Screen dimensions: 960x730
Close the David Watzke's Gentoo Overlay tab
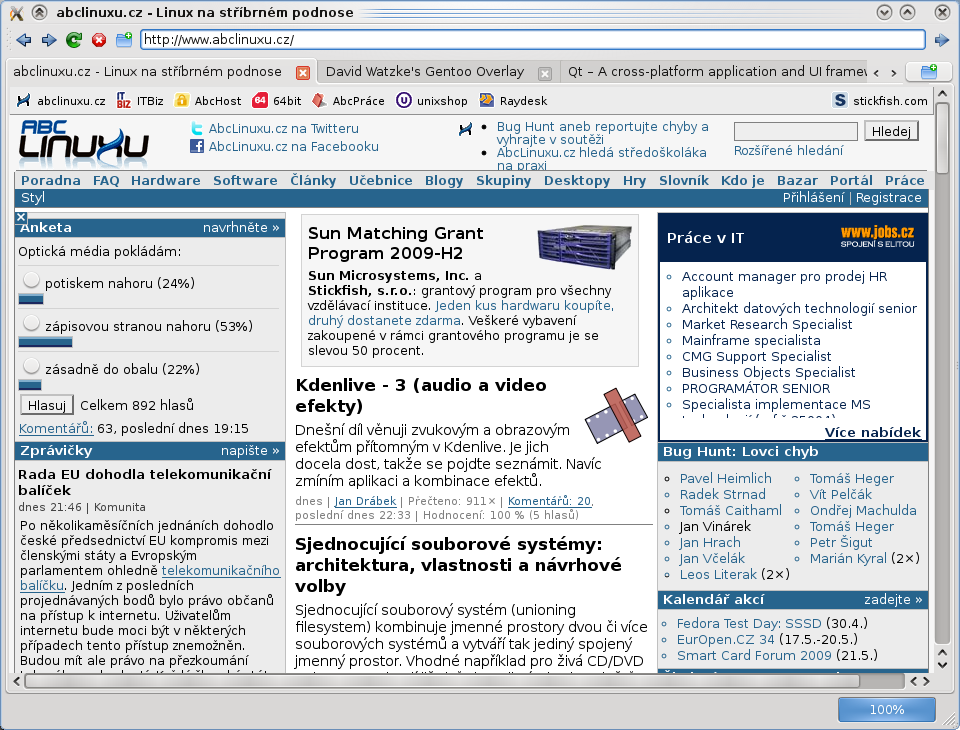tap(544, 73)
